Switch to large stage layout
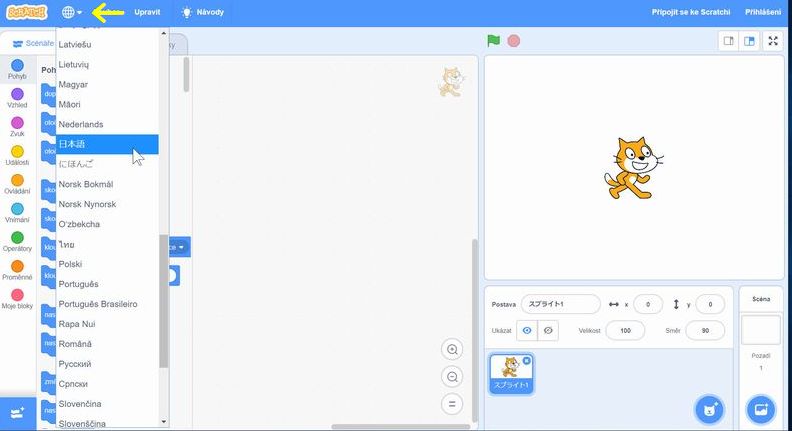 (748, 41)
